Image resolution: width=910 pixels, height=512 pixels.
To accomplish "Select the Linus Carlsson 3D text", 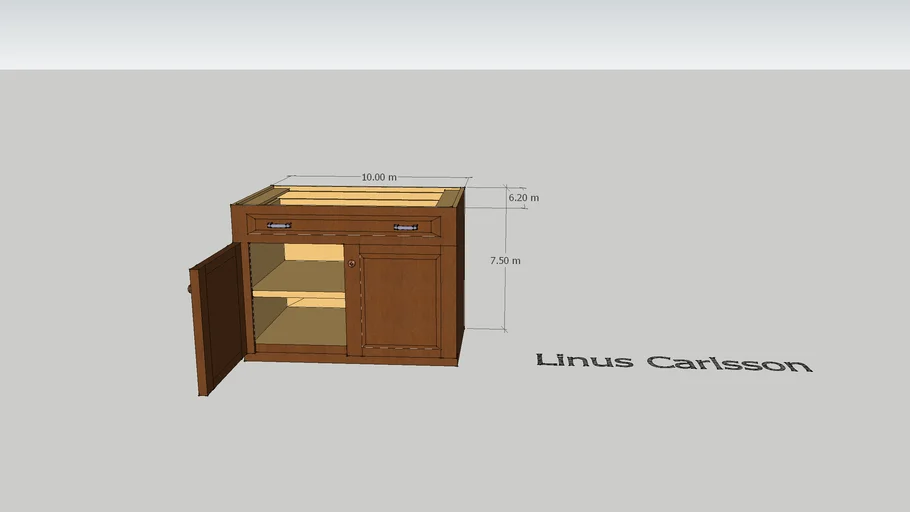I will tap(673, 362).
